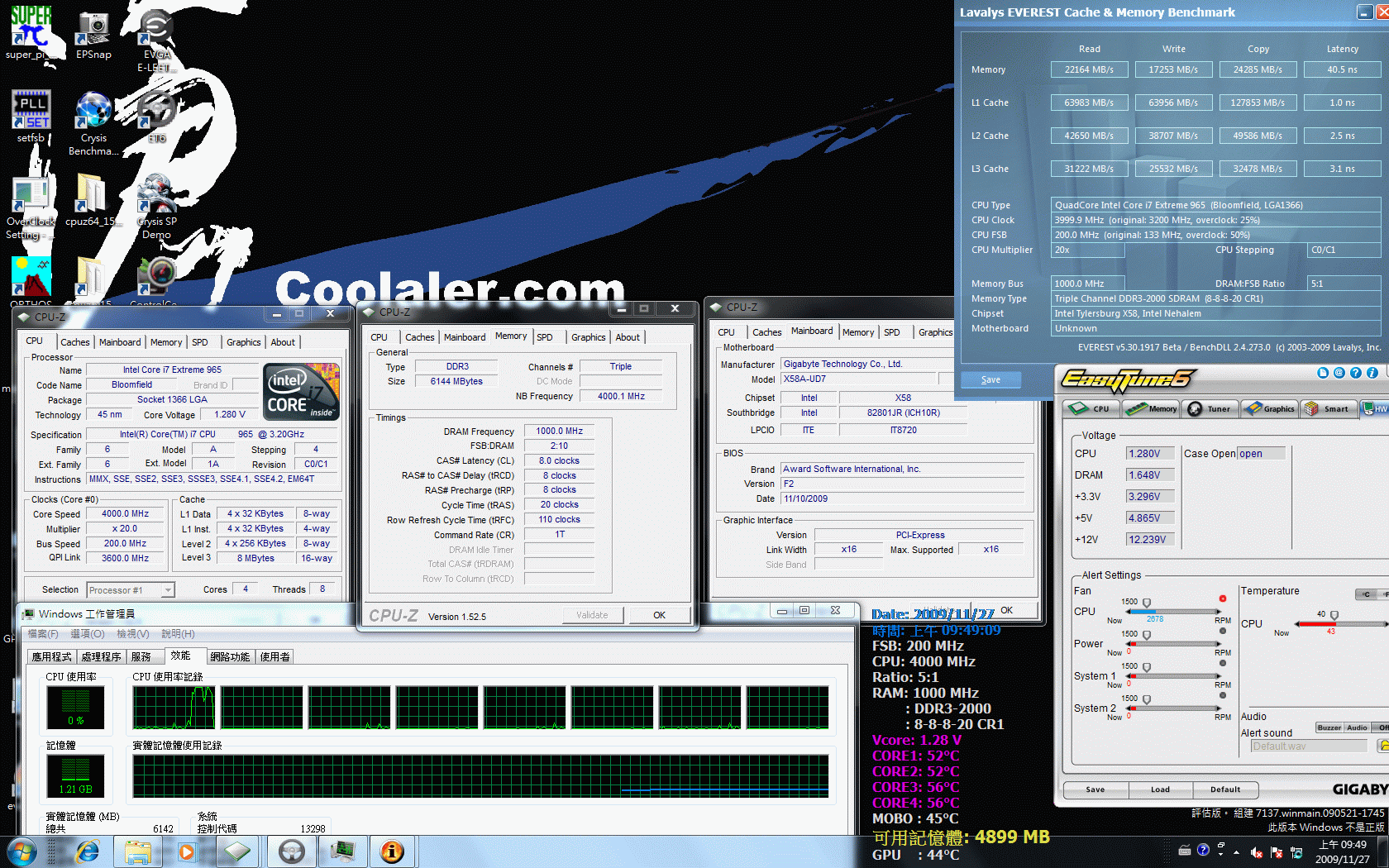Click the CPU fan alert threshold slider handle
1389x868 pixels.
1146,603
